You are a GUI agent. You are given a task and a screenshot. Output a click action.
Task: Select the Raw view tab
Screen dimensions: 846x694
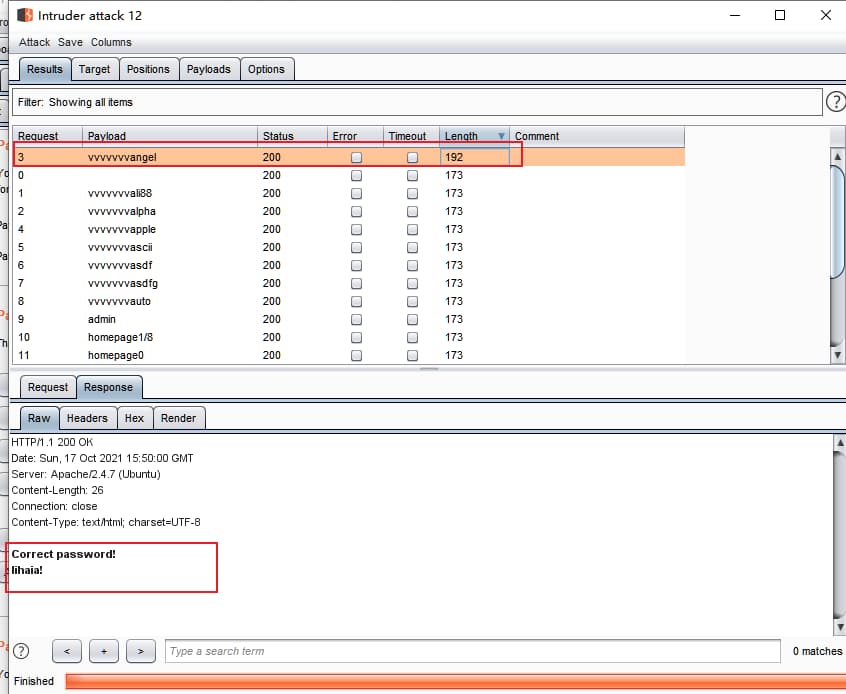(x=39, y=418)
